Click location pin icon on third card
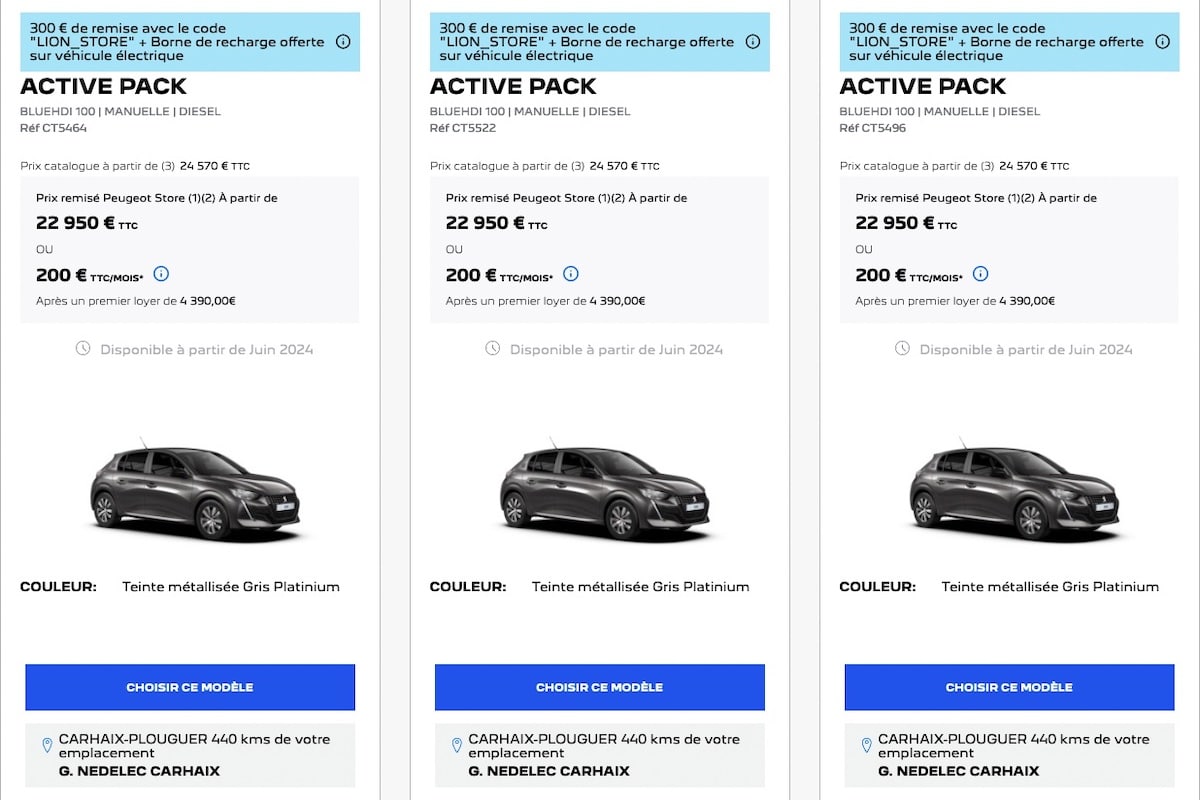The image size is (1200, 800). pyautogui.click(x=866, y=746)
